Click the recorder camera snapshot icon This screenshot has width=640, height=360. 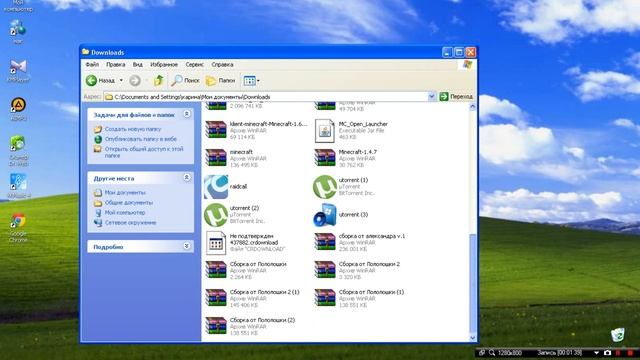click(x=607, y=353)
